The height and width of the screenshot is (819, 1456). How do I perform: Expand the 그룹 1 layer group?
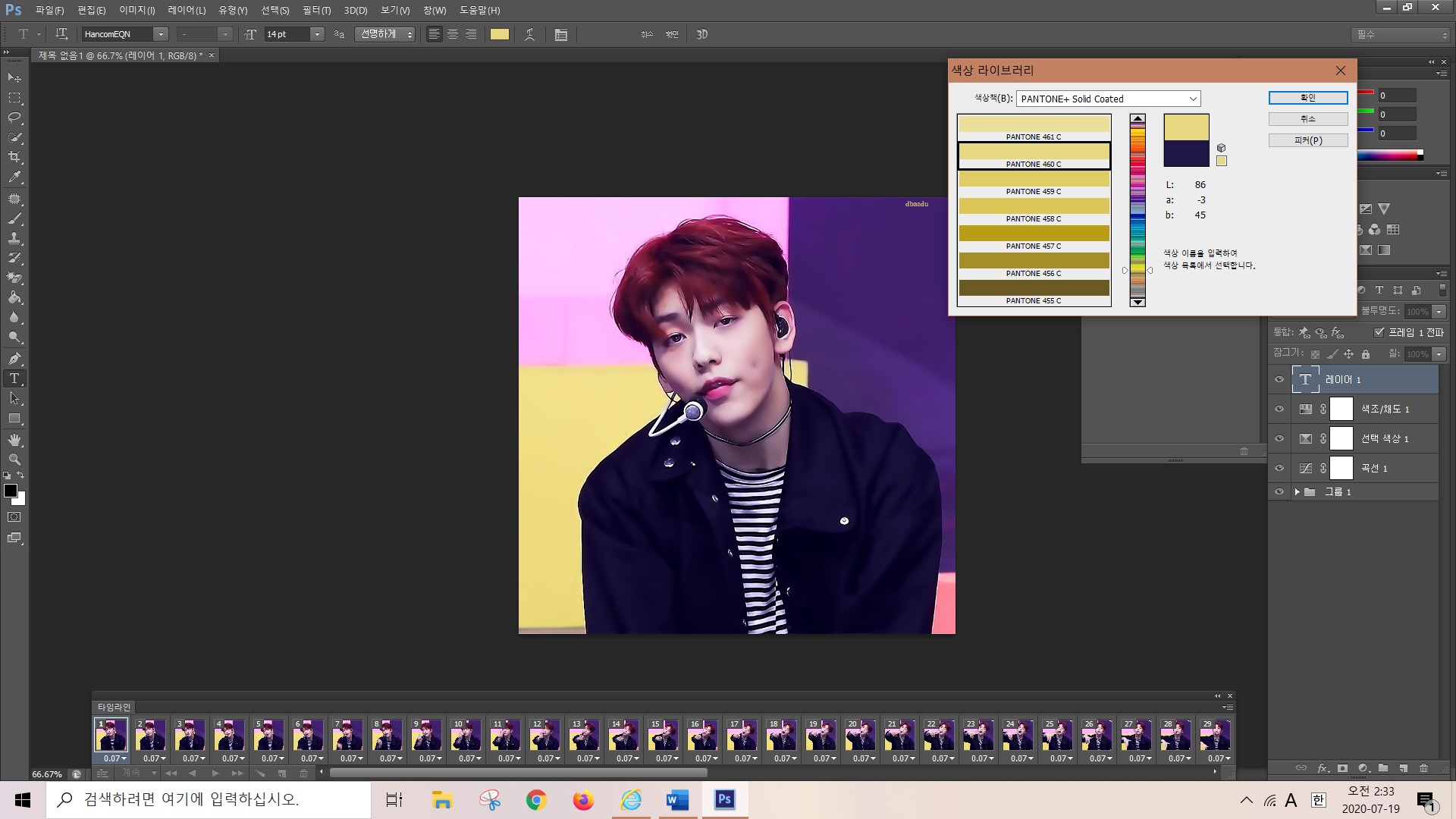(x=1298, y=492)
